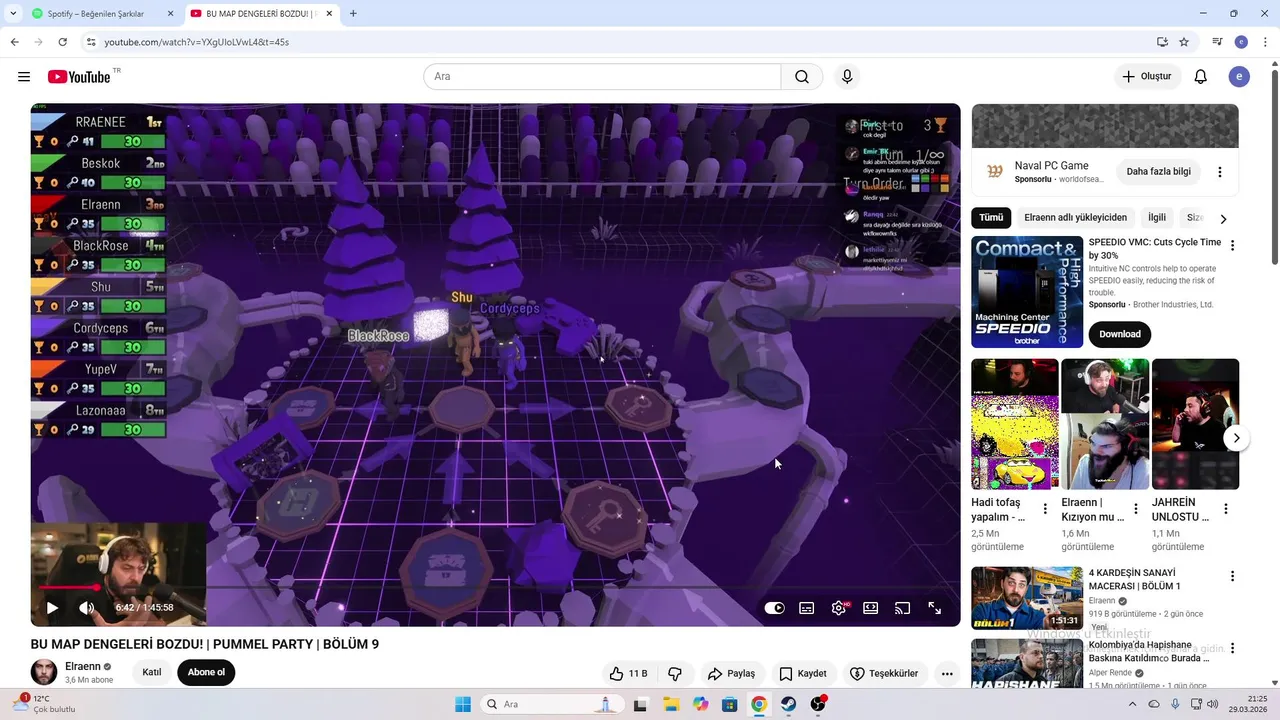This screenshot has width=1280, height=720.
Task: Open the Windows Start menu
Action: point(463,704)
